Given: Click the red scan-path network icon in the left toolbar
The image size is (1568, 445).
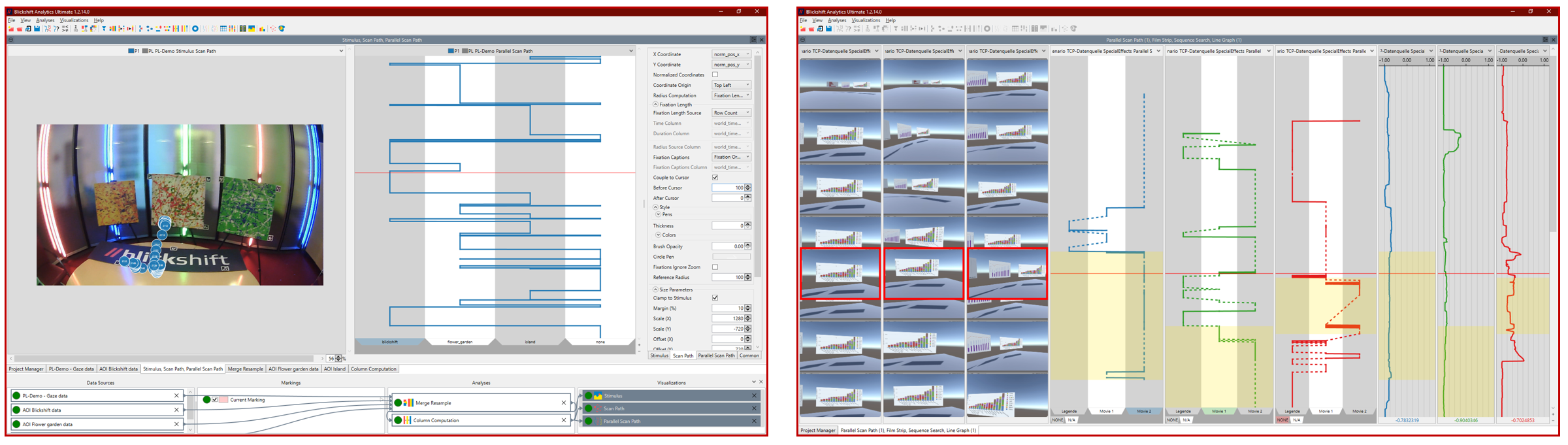Looking at the screenshot, I should pos(273,29).
